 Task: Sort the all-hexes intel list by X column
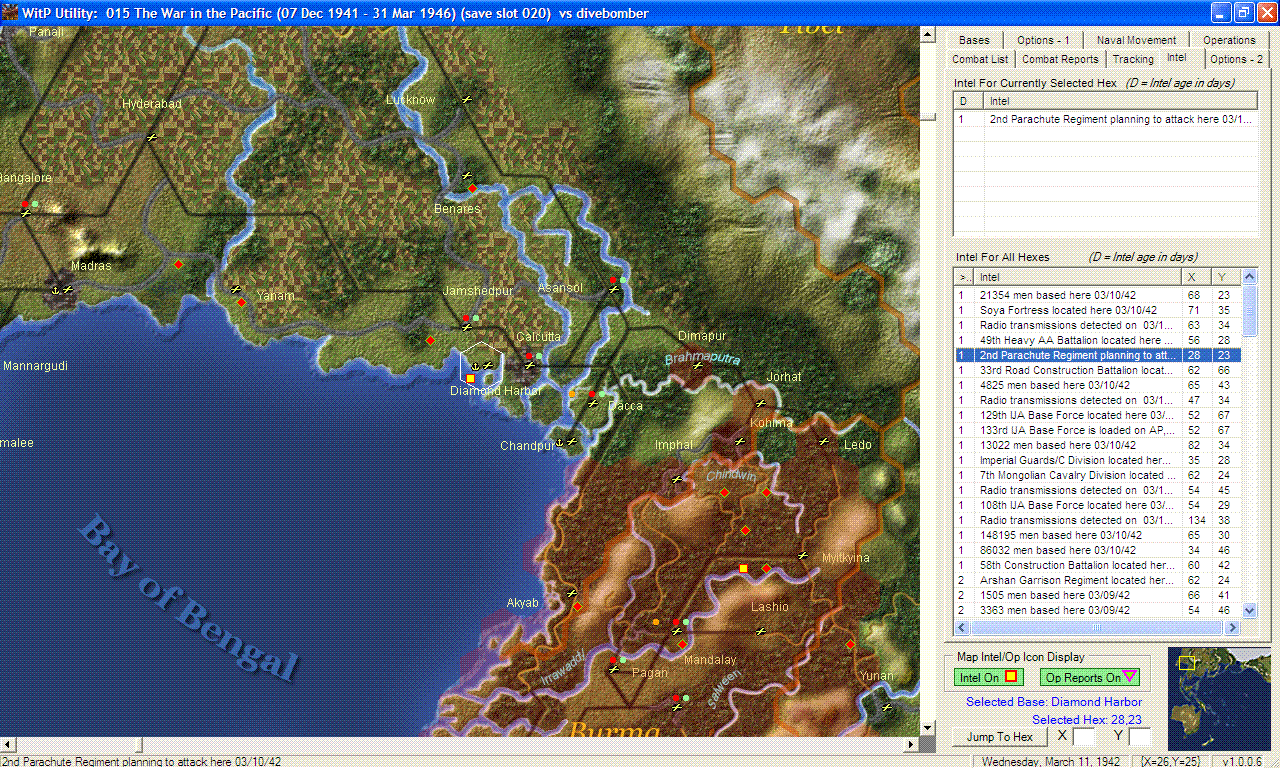pos(1195,277)
